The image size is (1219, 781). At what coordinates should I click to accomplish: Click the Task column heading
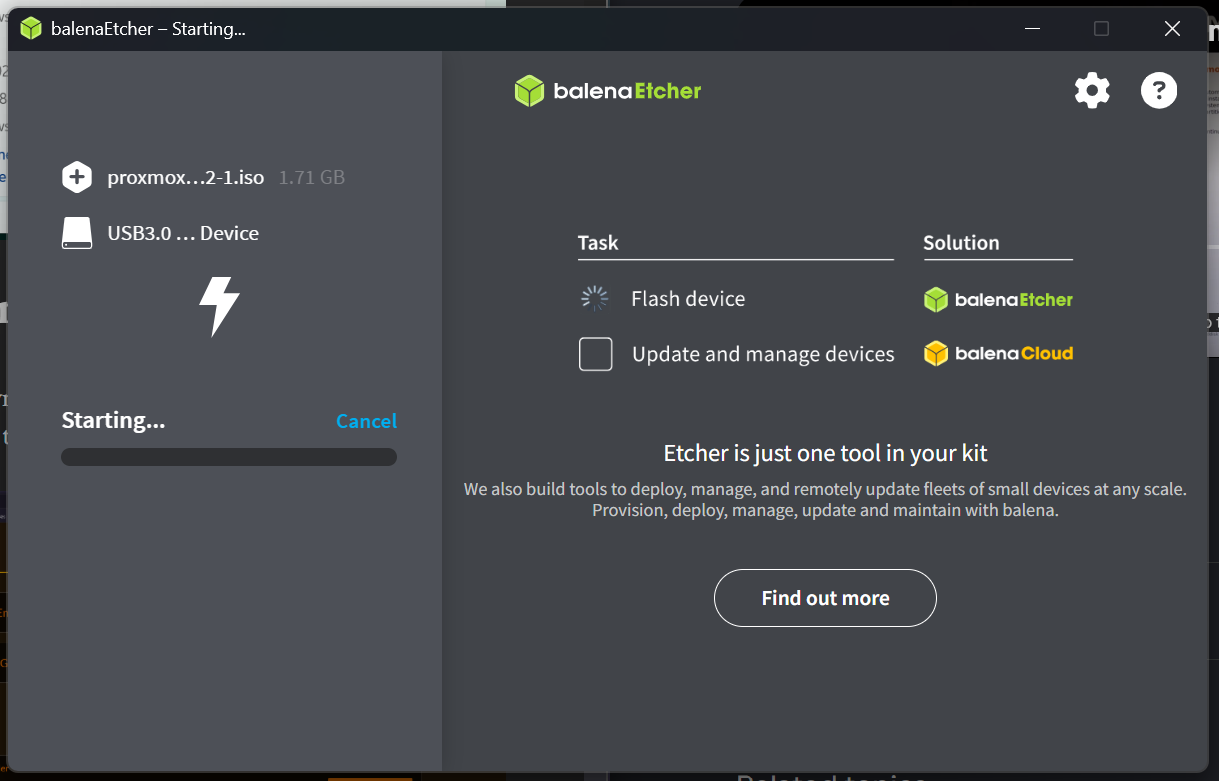pos(598,242)
